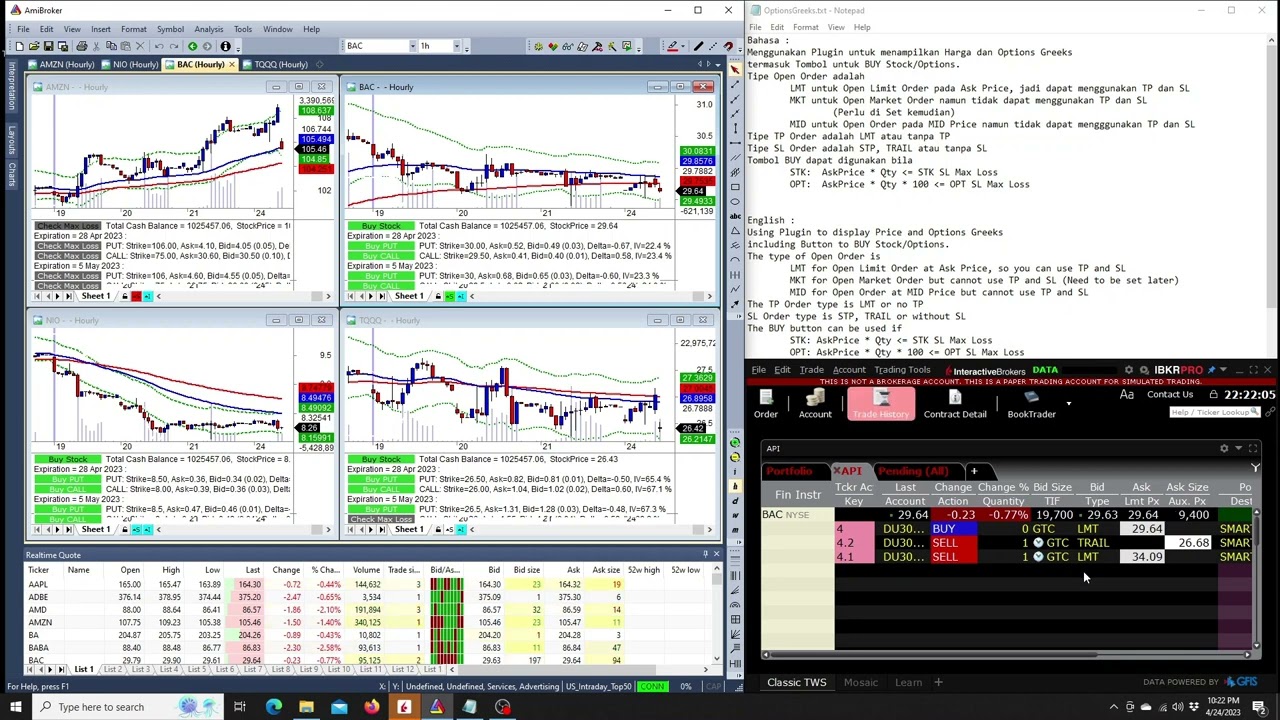Click the Learn tab at TWS bottom
The image size is (1280, 720).
click(908, 682)
